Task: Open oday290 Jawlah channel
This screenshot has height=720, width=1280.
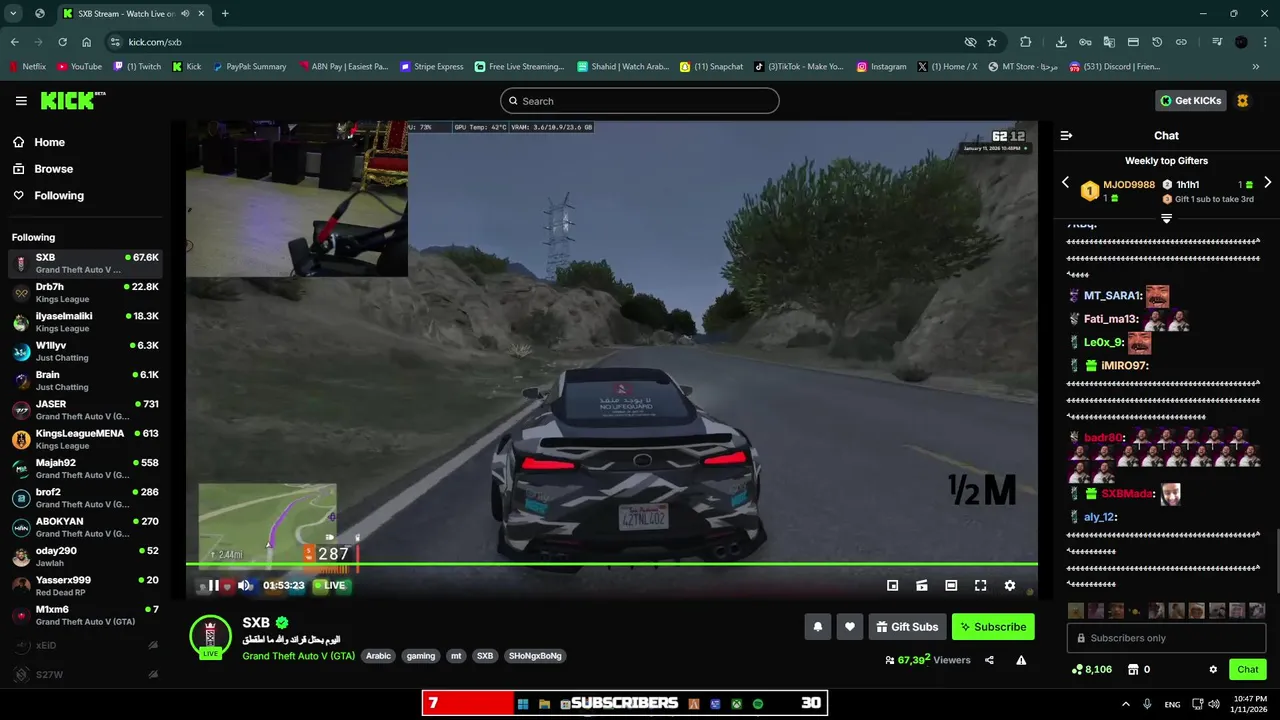Action: [85, 557]
